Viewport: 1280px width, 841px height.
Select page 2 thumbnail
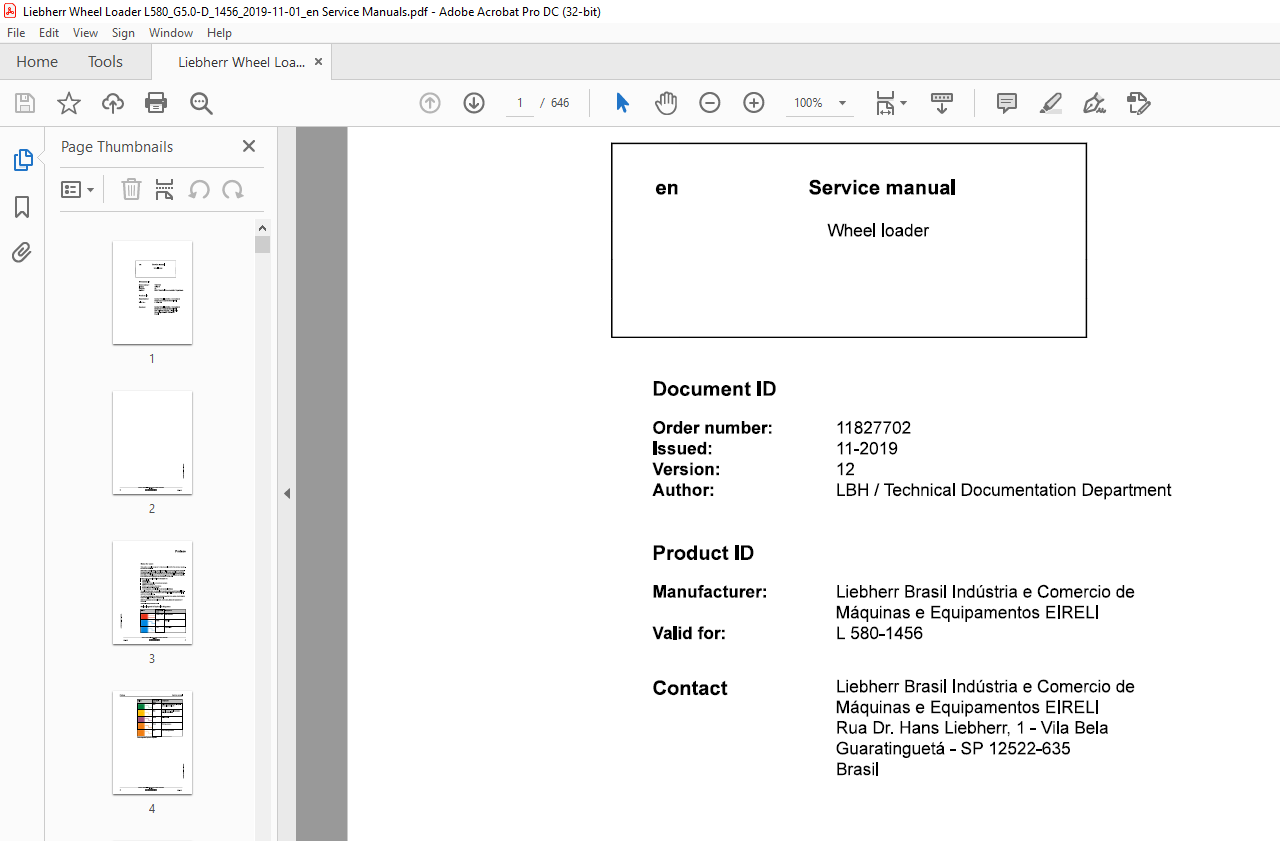(x=152, y=442)
